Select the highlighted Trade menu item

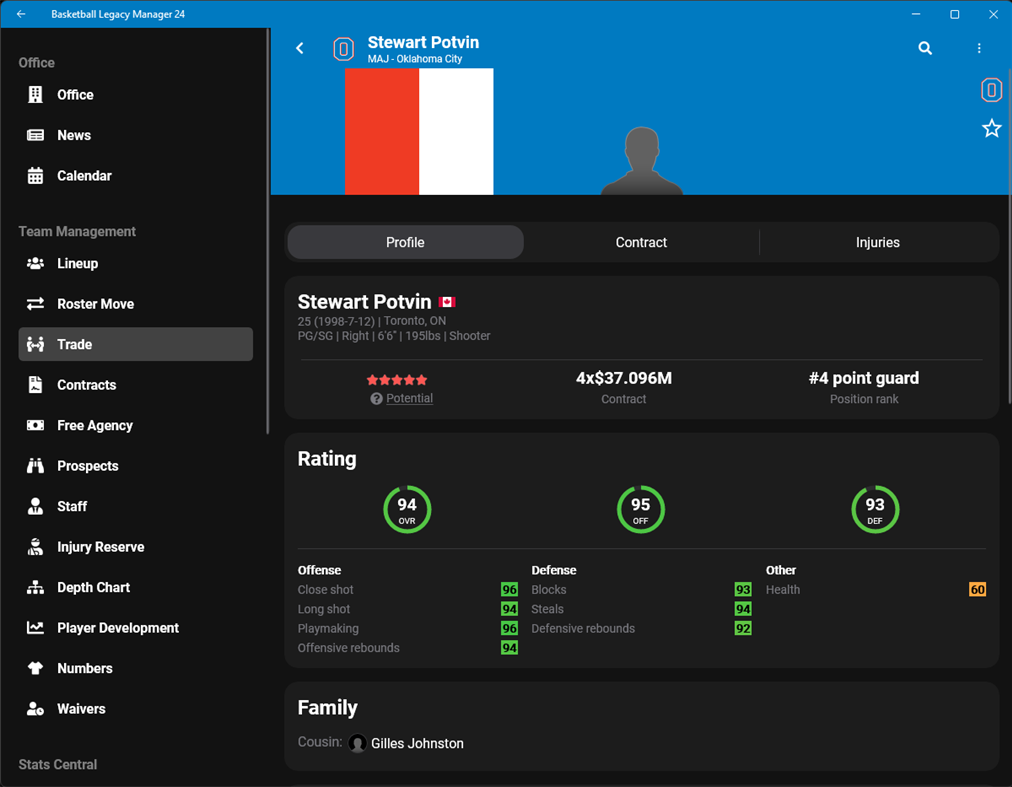[x=136, y=344]
